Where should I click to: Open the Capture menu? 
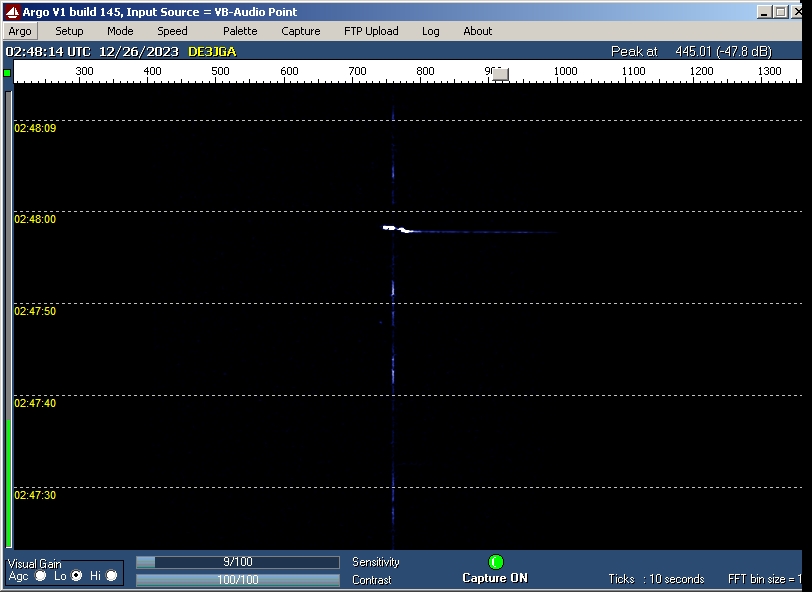(301, 31)
